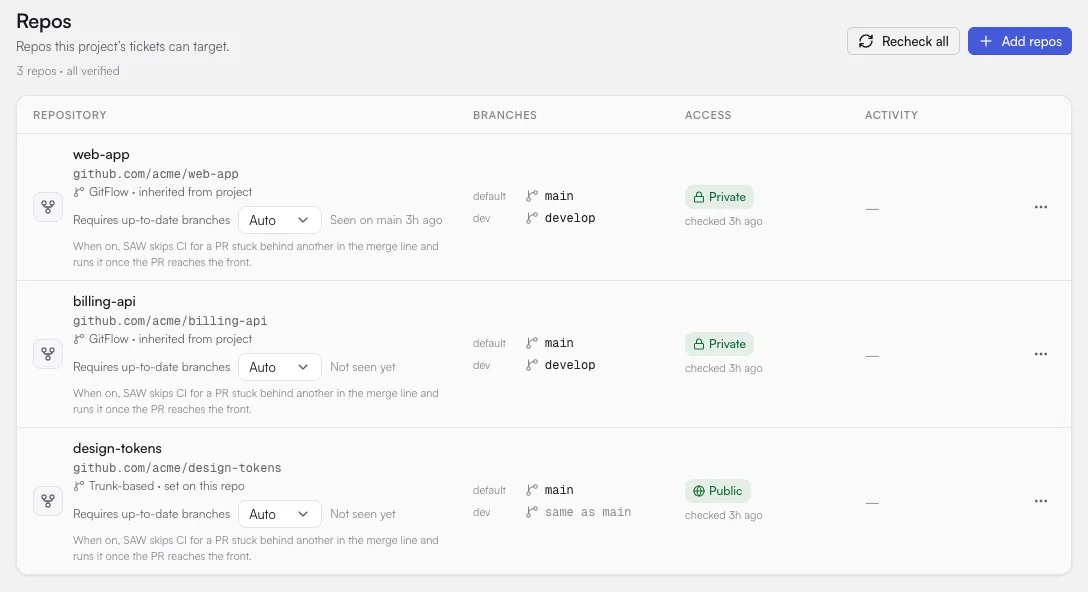
Task: Click the 'same as main' dev branch text
Action: point(588,512)
